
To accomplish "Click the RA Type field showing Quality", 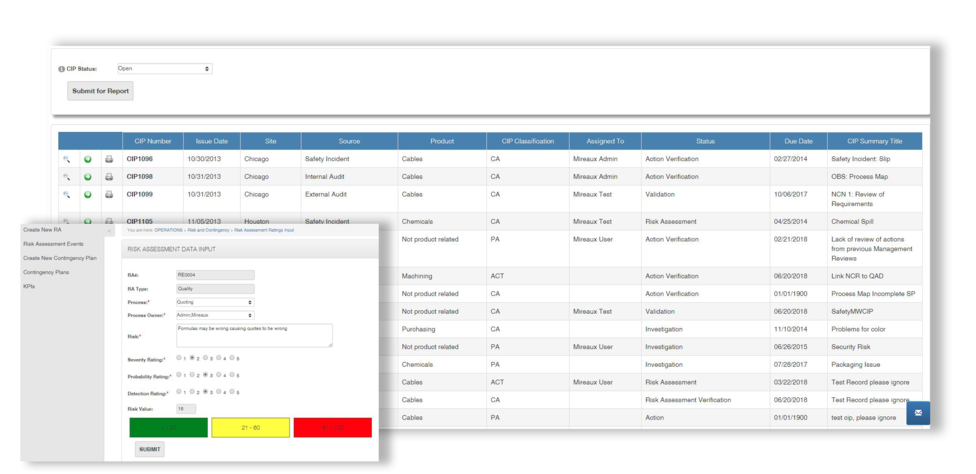I will coord(215,289).
